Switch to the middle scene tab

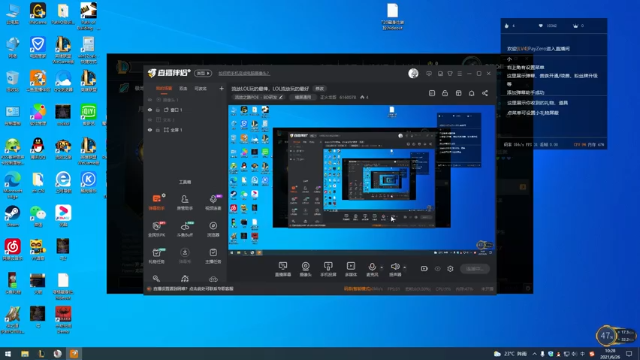(183, 88)
